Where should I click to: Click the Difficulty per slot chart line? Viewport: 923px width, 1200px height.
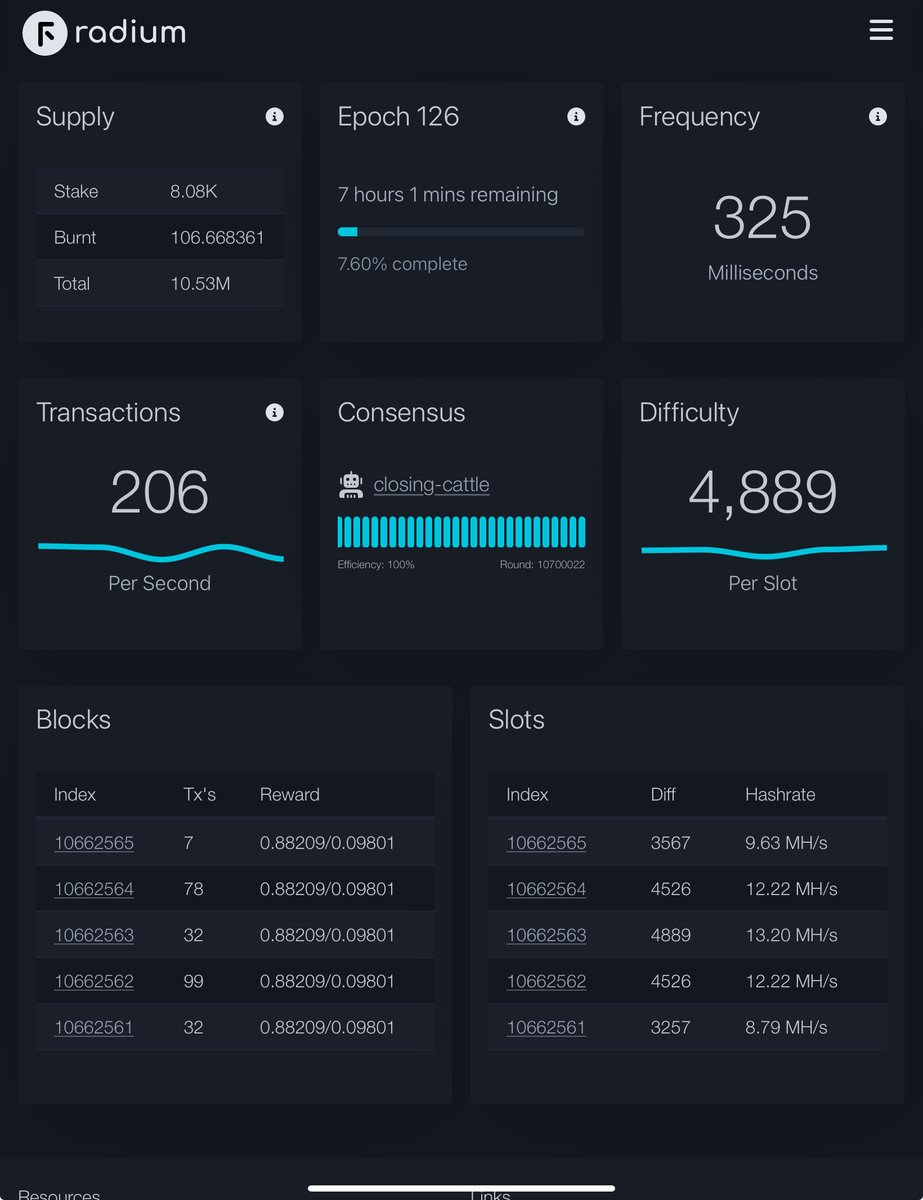coord(764,551)
